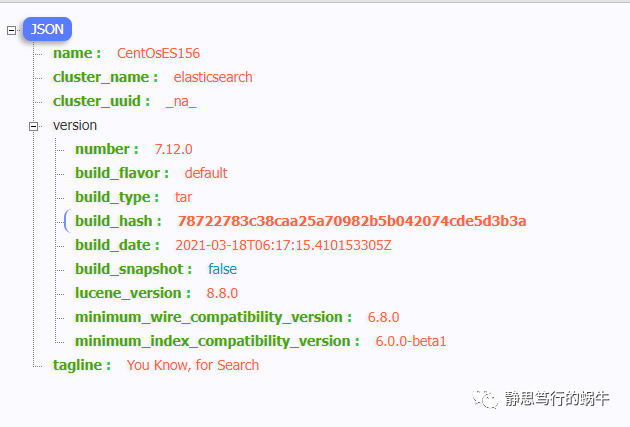Click the build_flavor key
The width and height of the screenshot is (630, 427).
[x=121, y=173]
